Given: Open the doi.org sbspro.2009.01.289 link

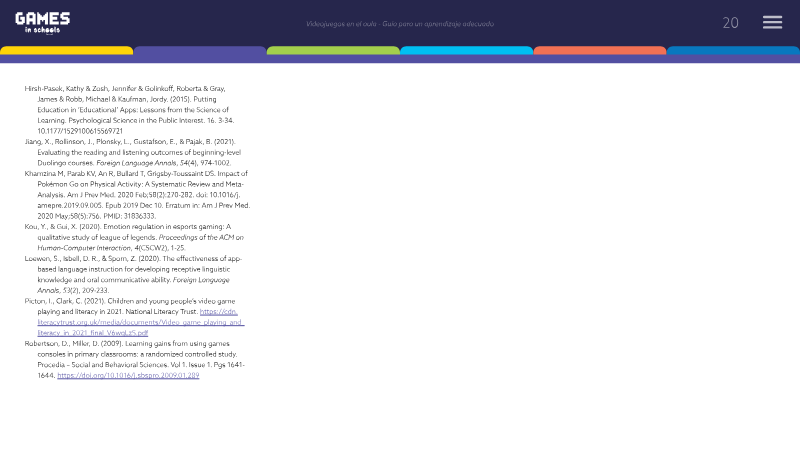Looking at the screenshot, I should click(128, 375).
